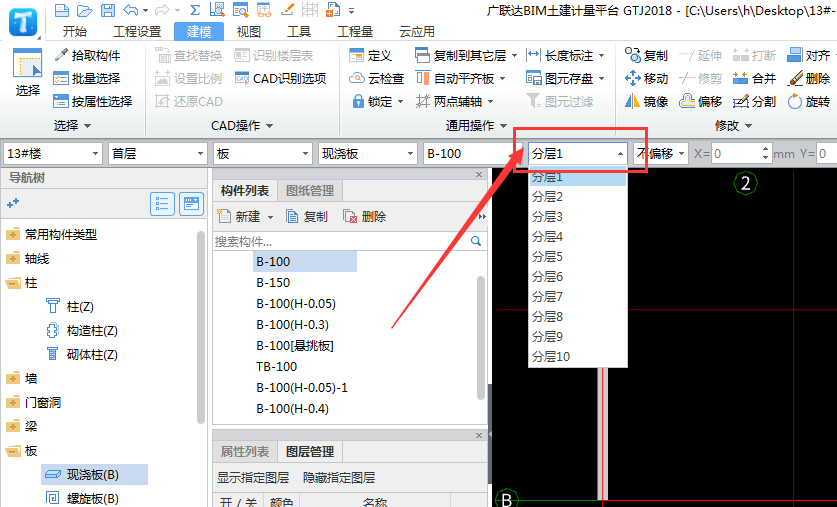Select TB-100 in the component list
Viewport: 837px width, 507px height.
tap(277, 367)
